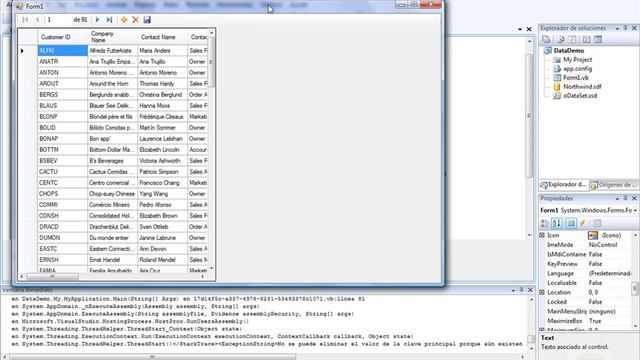Close the document tab with X button
The height and width of the screenshot is (360, 640).
click(529, 29)
